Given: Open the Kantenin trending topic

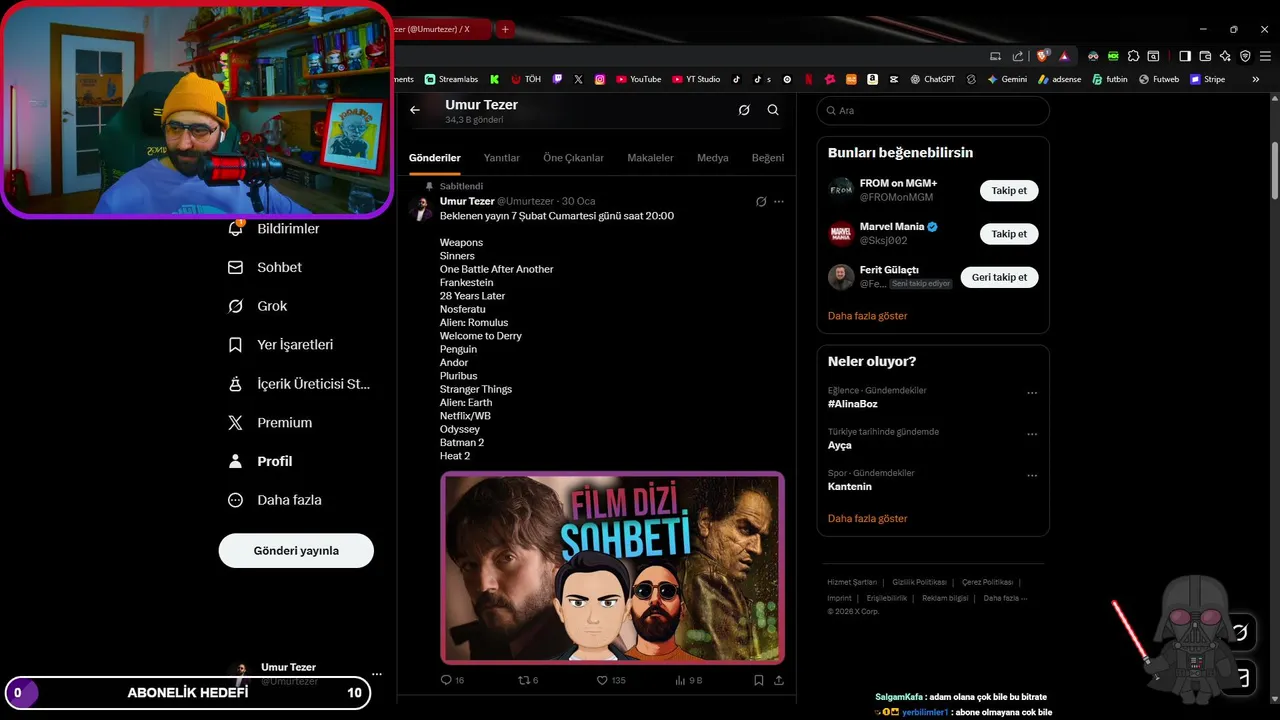Looking at the screenshot, I should pos(850,487).
